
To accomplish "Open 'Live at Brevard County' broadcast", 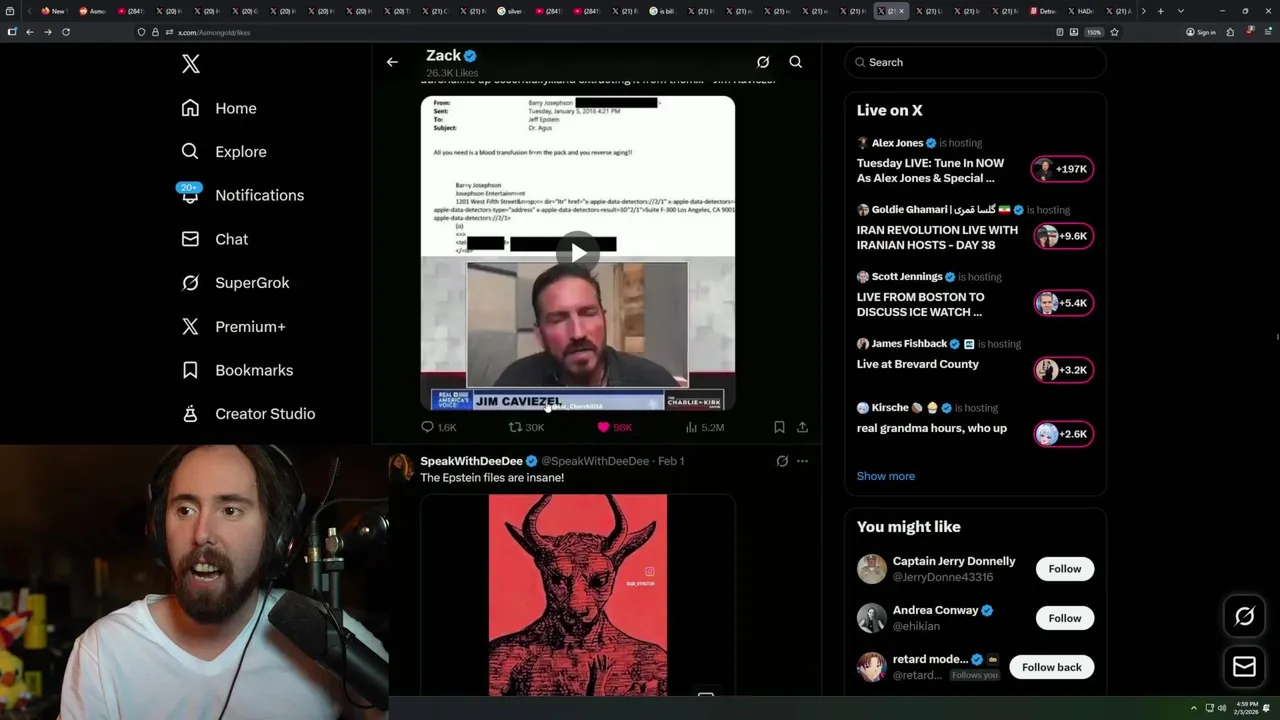I will click(x=918, y=364).
